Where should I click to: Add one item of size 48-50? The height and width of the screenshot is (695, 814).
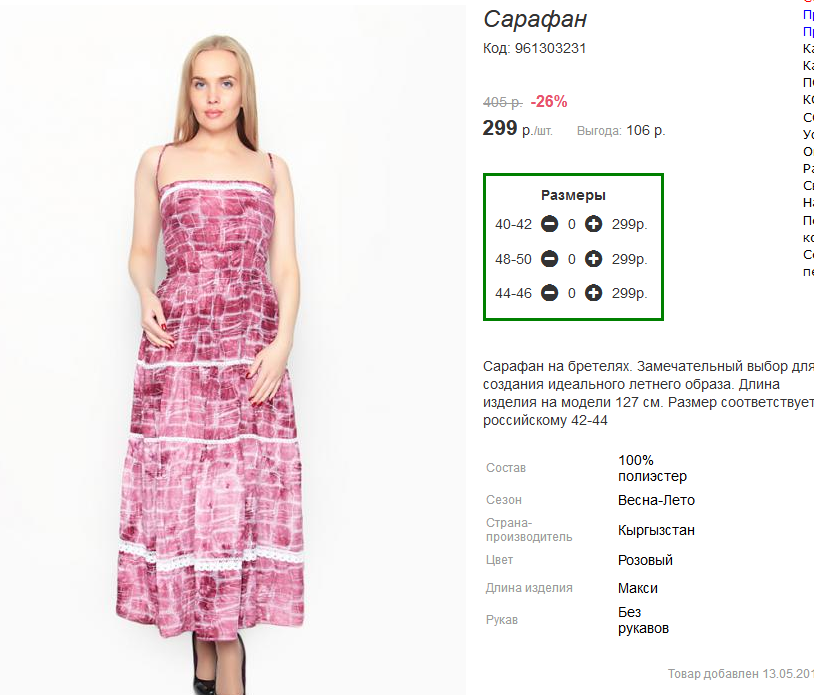(x=593, y=258)
